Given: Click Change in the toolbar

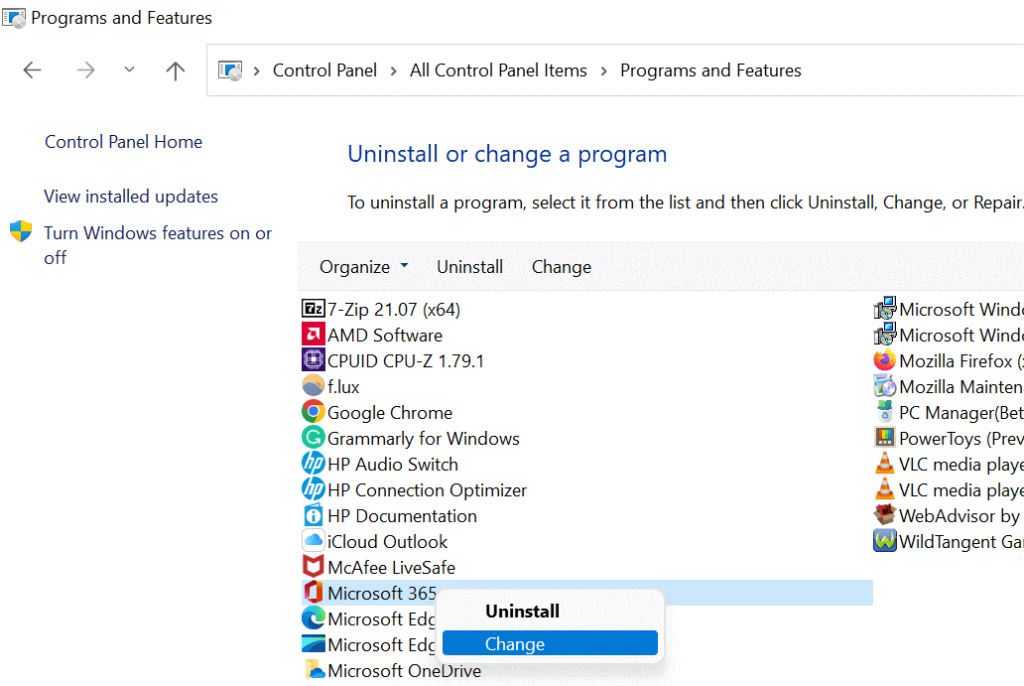Looking at the screenshot, I should (561, 267).
